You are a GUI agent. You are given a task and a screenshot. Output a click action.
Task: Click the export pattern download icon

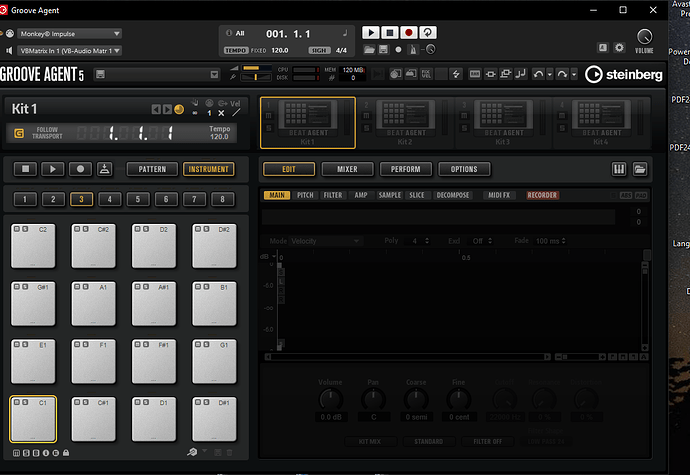tap(104, 169)
